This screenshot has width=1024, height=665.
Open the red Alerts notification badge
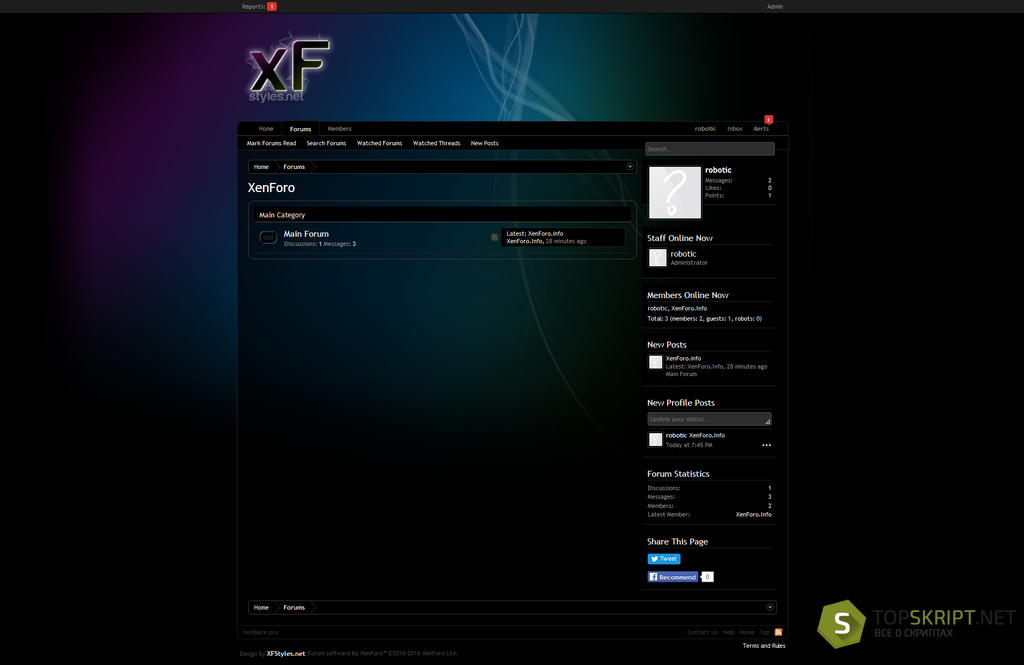click(x=769, y=120)
